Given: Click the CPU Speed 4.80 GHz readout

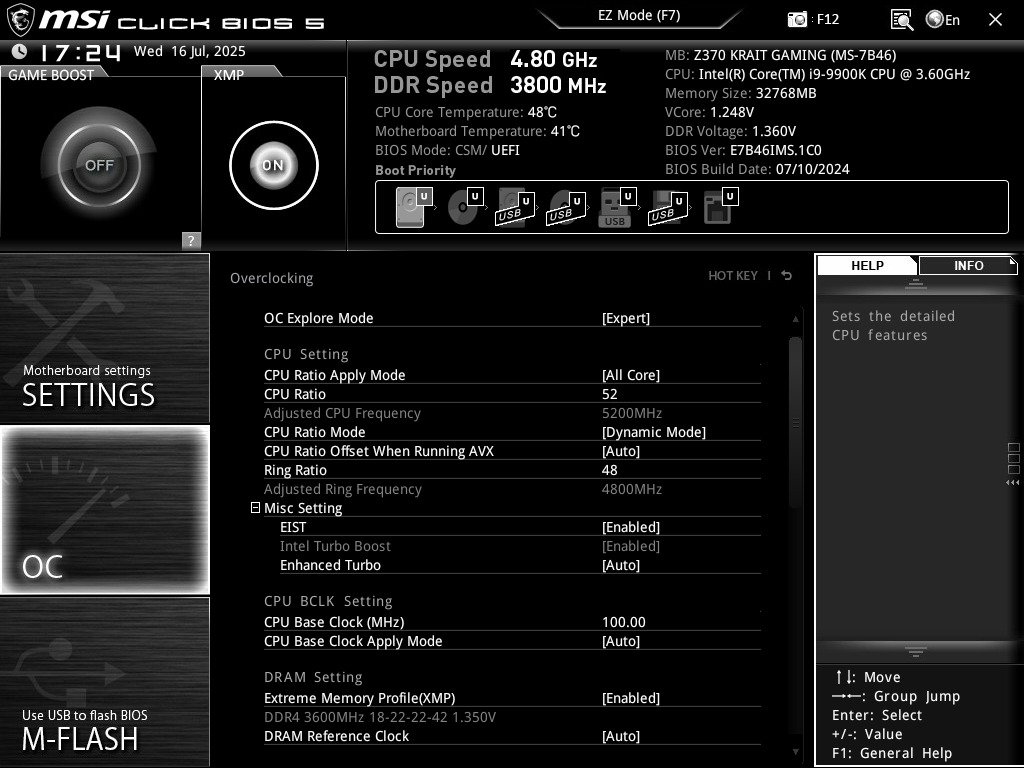Looking at the screenshot, I should (485, 59).
